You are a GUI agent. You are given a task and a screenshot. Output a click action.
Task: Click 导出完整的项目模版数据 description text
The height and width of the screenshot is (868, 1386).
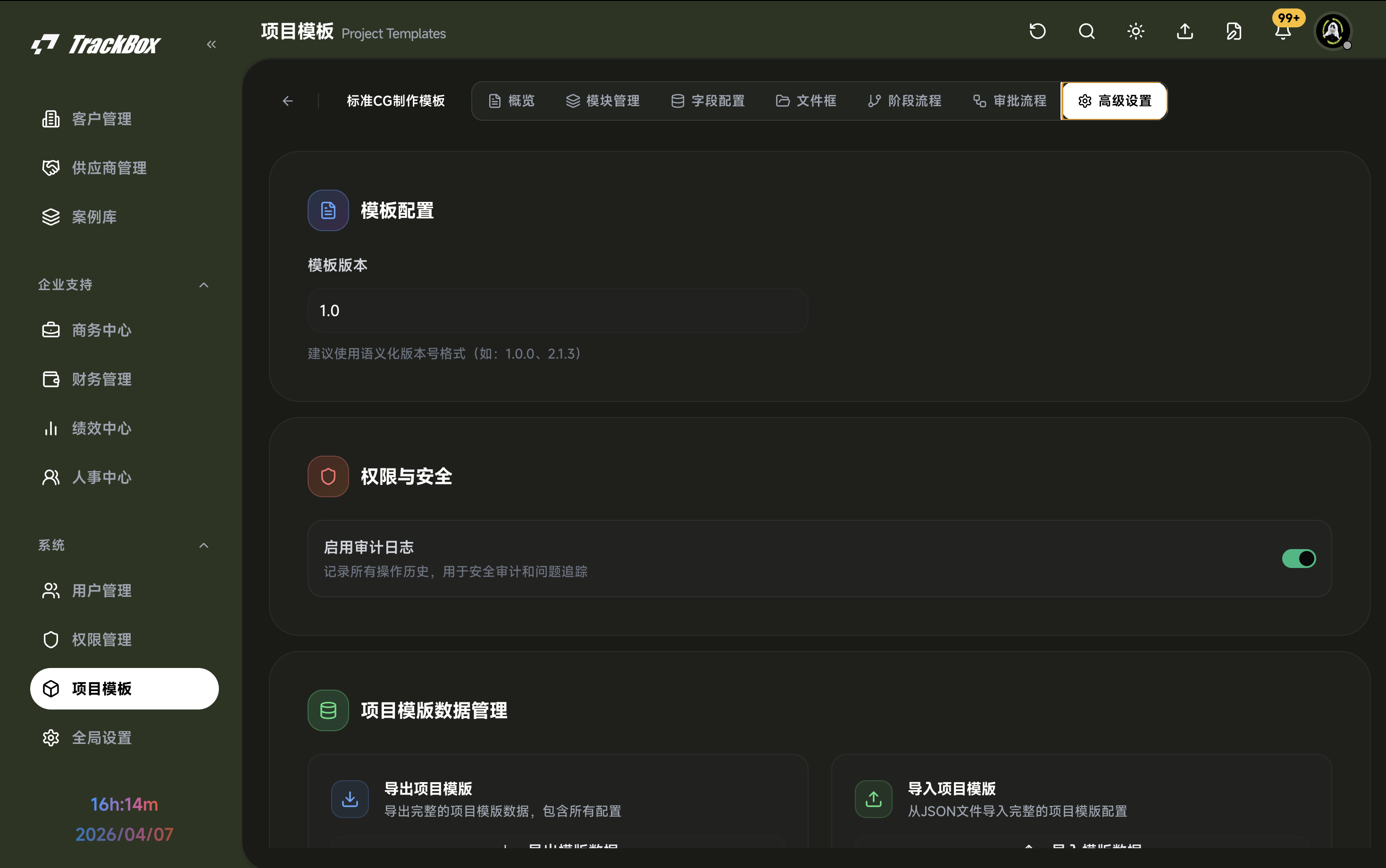pos(502,811)
